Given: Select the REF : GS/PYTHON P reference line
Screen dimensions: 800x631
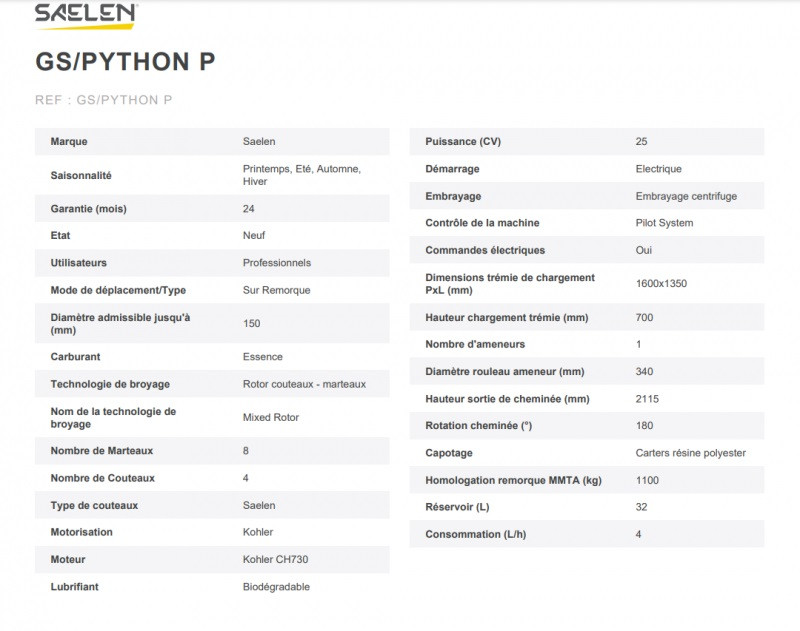Looking at the screenshot, I should click(x=110, y=99).
